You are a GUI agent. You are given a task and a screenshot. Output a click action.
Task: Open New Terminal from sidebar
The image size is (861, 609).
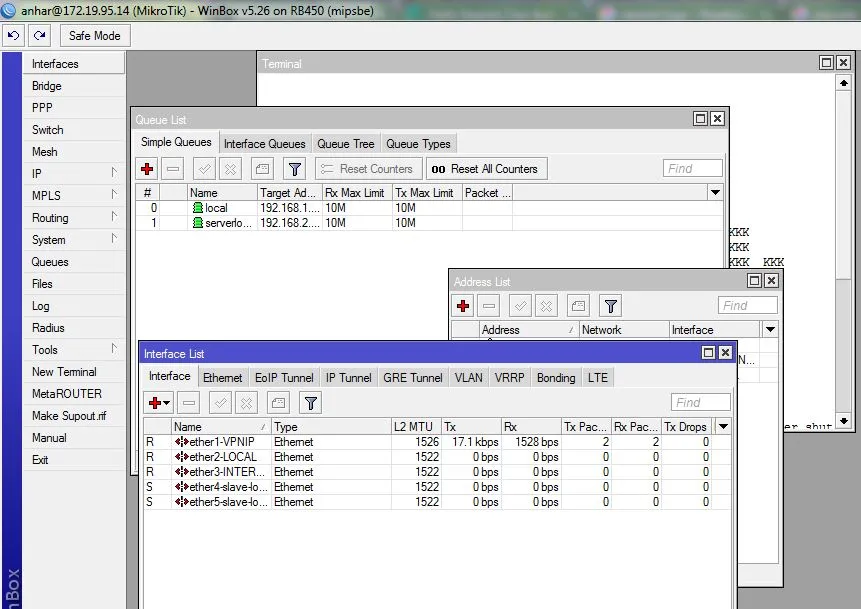click(74, 372)
